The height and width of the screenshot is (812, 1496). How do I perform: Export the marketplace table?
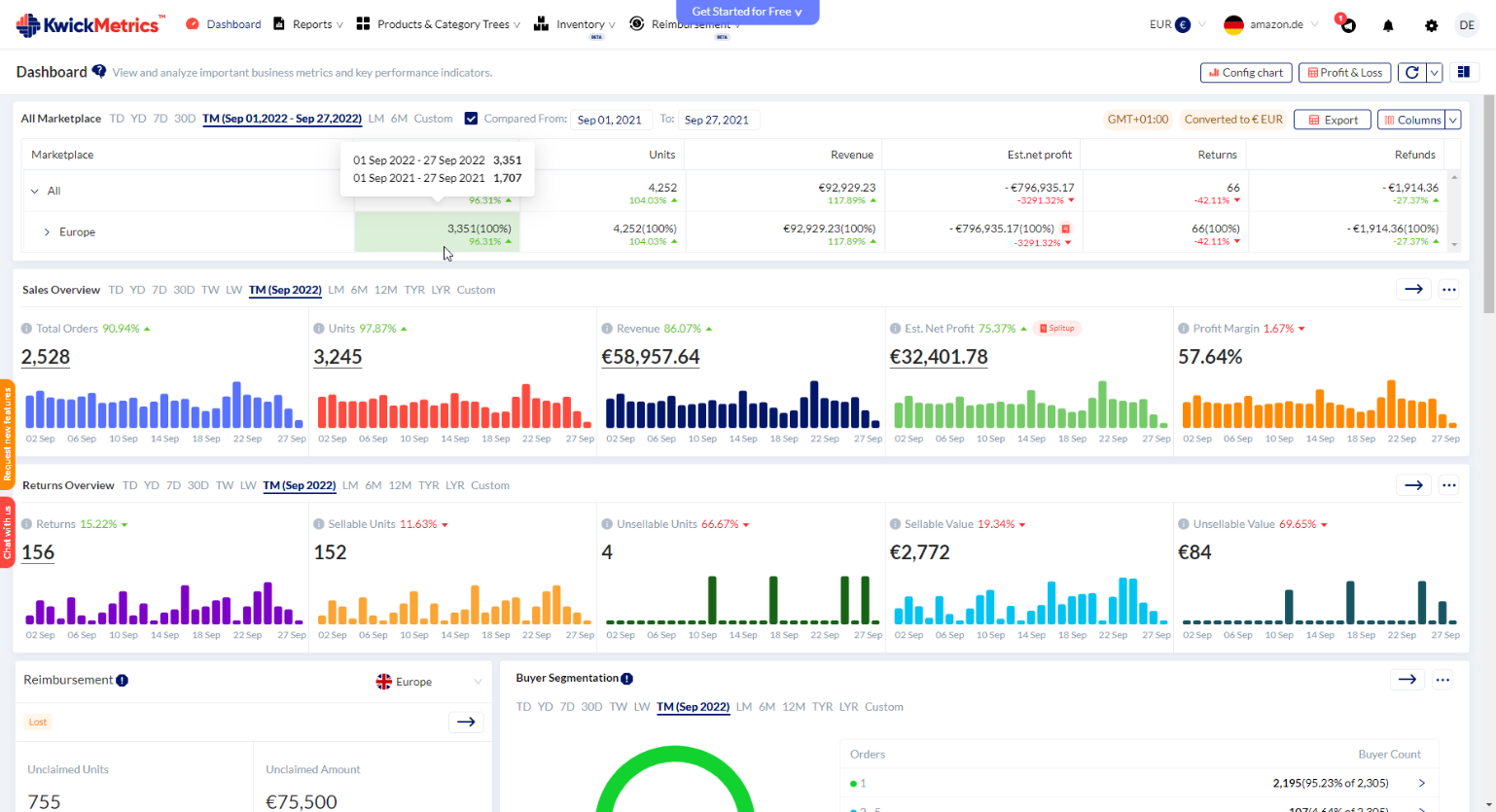coord(1333,120)
